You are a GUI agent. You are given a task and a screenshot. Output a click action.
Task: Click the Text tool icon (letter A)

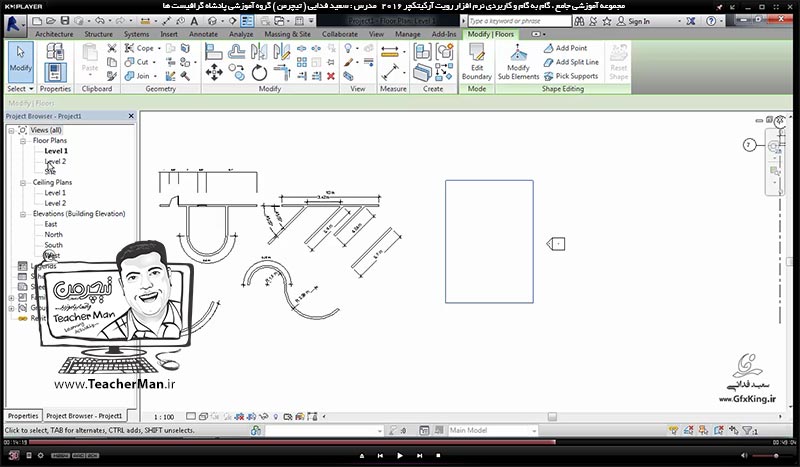[194, 21]
